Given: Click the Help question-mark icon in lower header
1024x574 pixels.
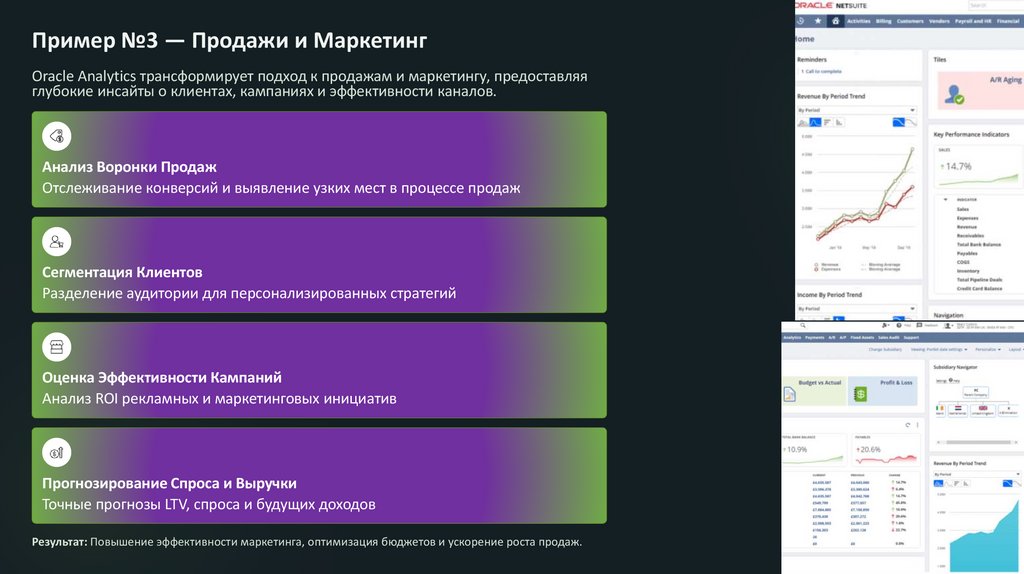Looking at the screenshot, I should point(899,325).
